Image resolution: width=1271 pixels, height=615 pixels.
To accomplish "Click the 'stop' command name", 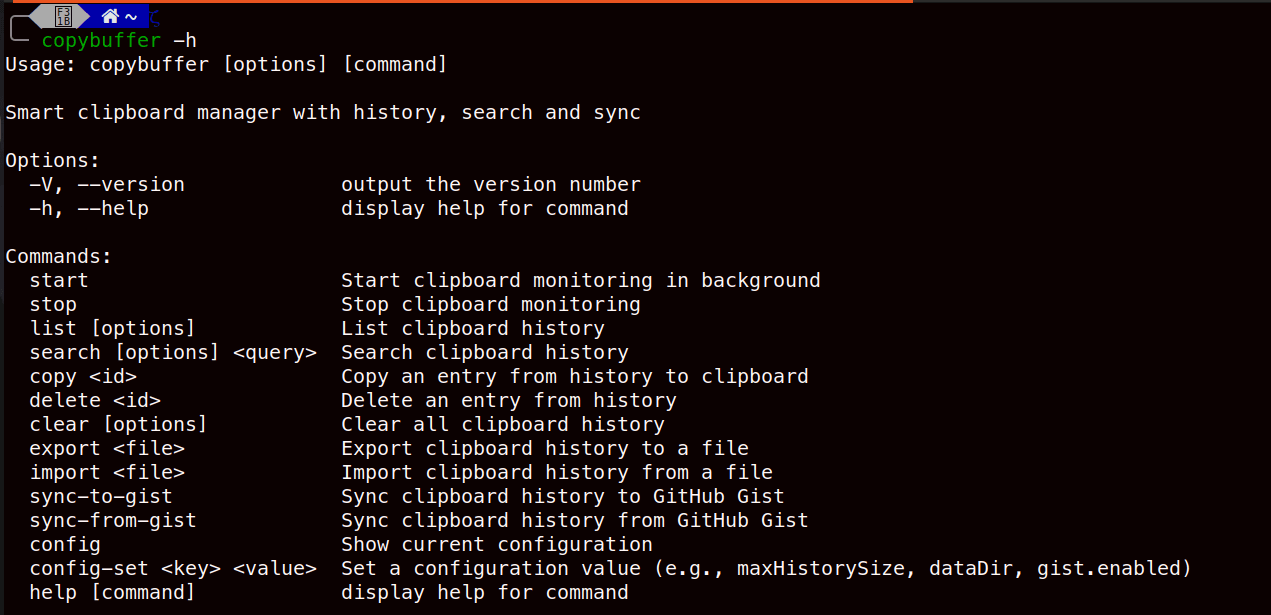I will [x=53, y=305].
